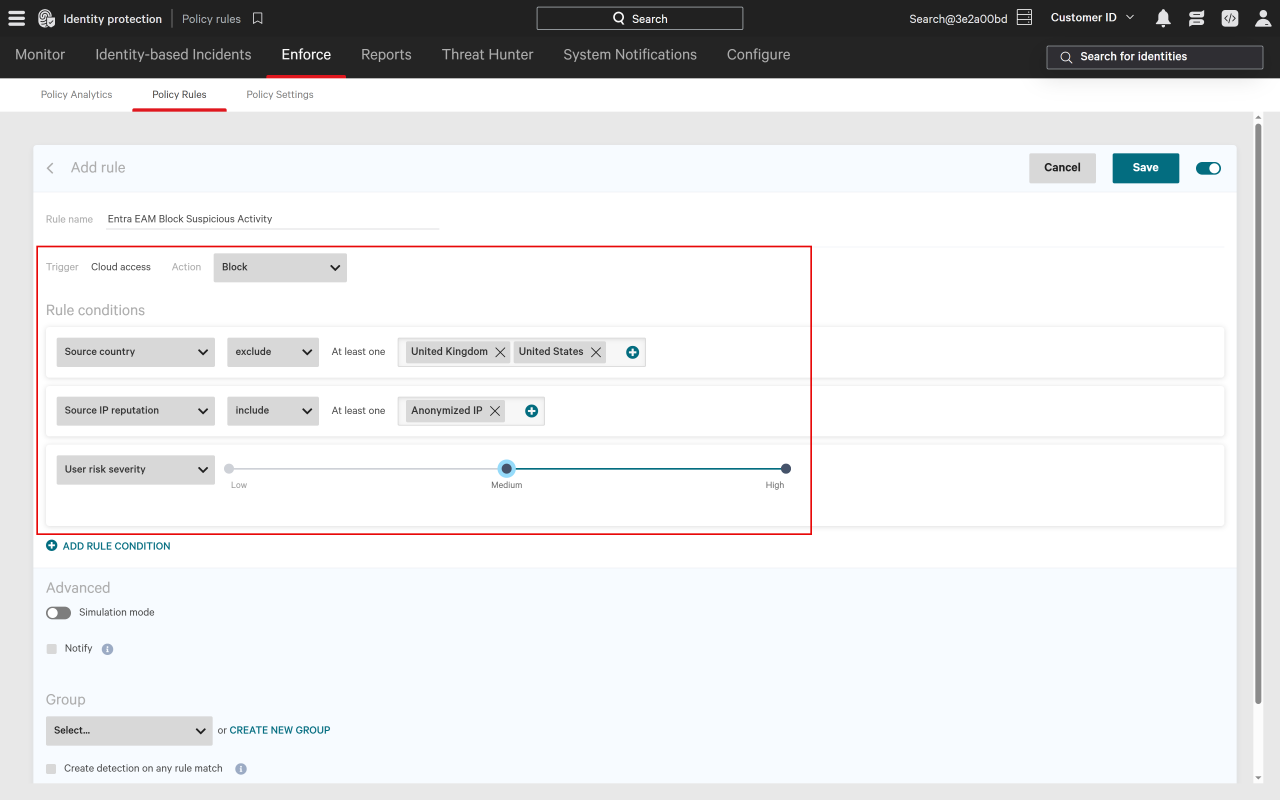Open the hamburger navigation menu

16,18
